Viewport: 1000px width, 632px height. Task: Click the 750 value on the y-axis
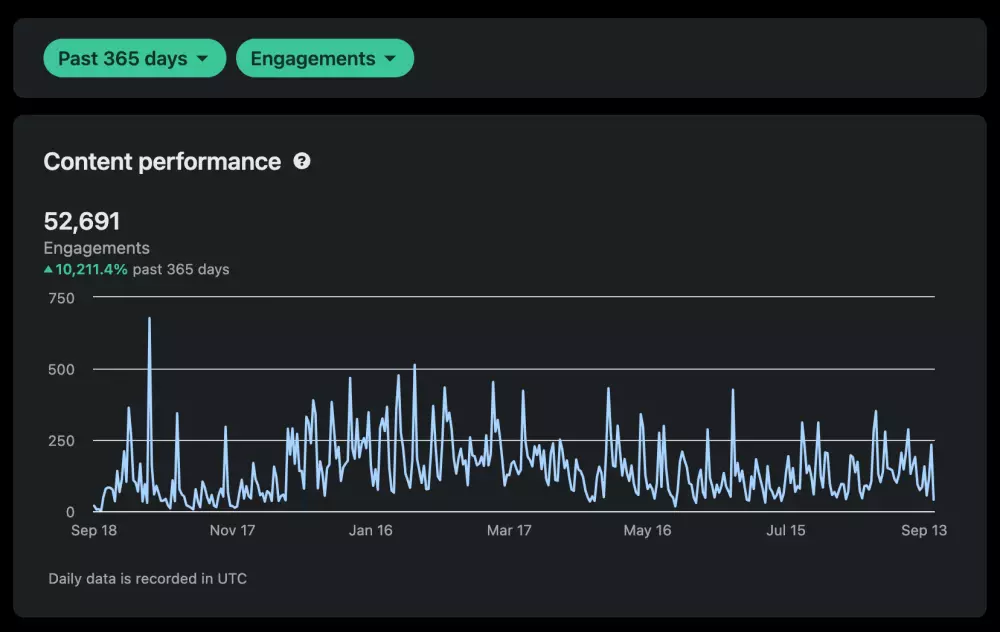[62, 298]
